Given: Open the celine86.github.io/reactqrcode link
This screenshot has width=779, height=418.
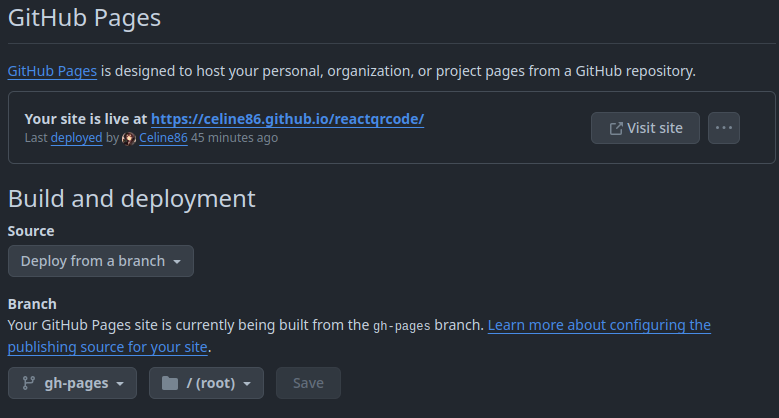Looking at the screenshot, I should point(288,119).
